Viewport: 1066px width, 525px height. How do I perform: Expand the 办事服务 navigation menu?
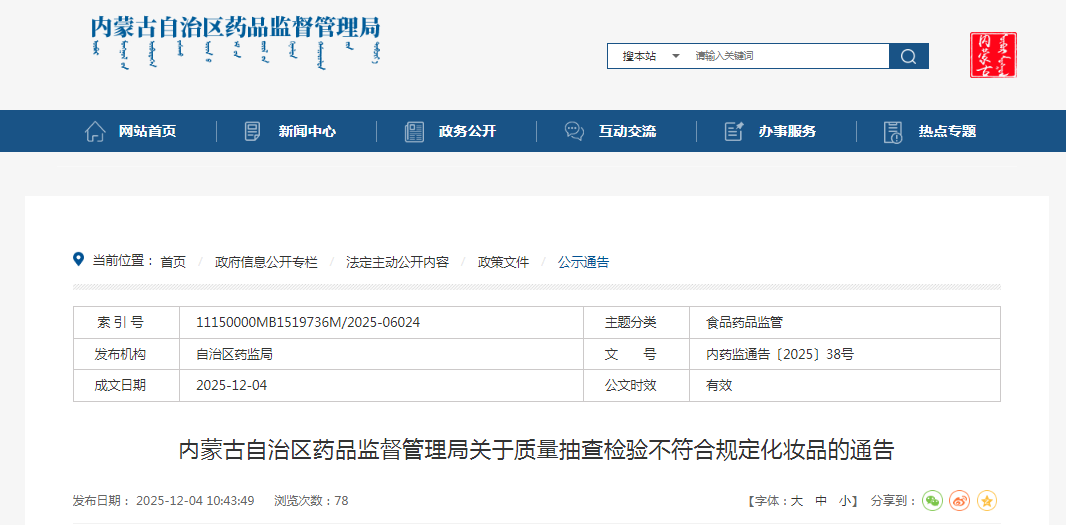(x=787, y=131)
